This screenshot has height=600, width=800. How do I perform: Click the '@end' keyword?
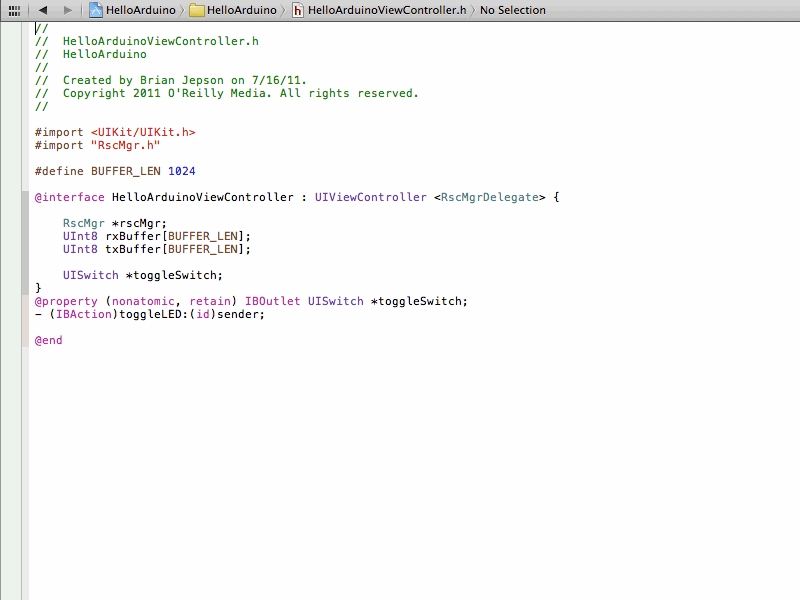(x=48, y=340)
